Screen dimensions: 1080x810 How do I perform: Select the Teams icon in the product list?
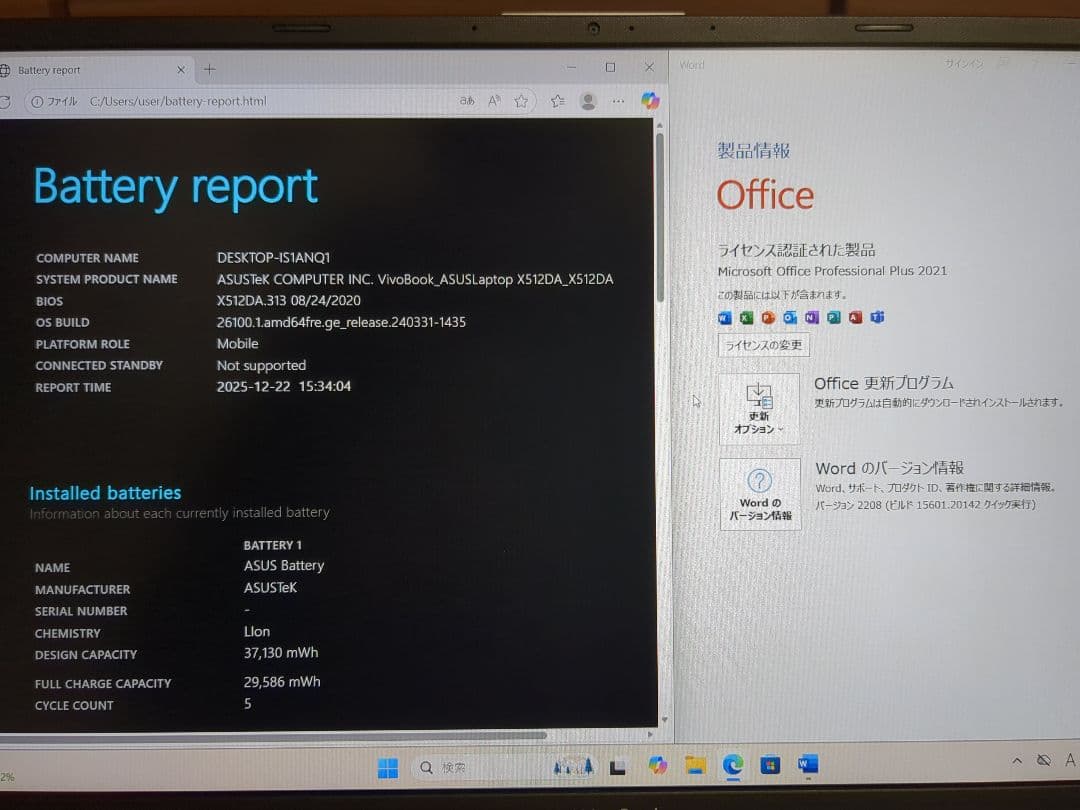[877, 318]
